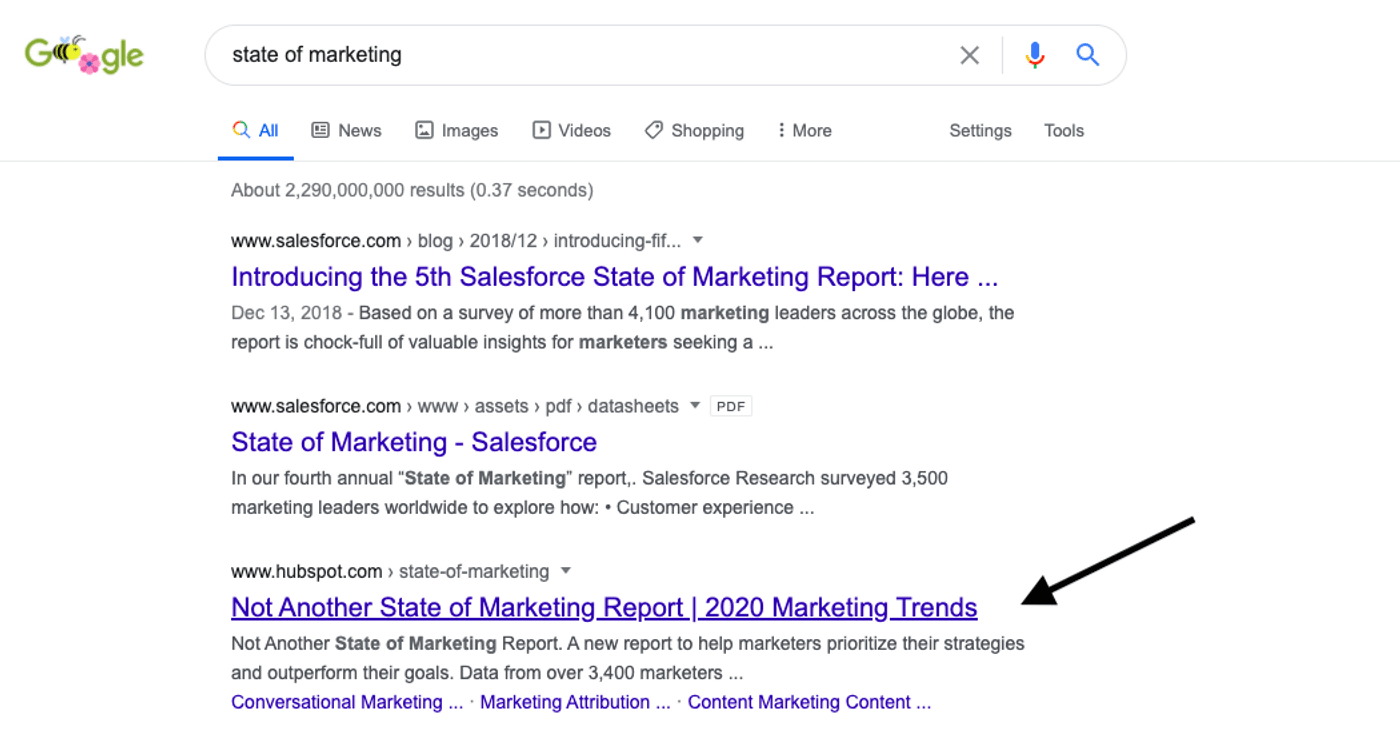Open the search Tools menu
Screen dimensions: 1400x747
coord(1064,131)
